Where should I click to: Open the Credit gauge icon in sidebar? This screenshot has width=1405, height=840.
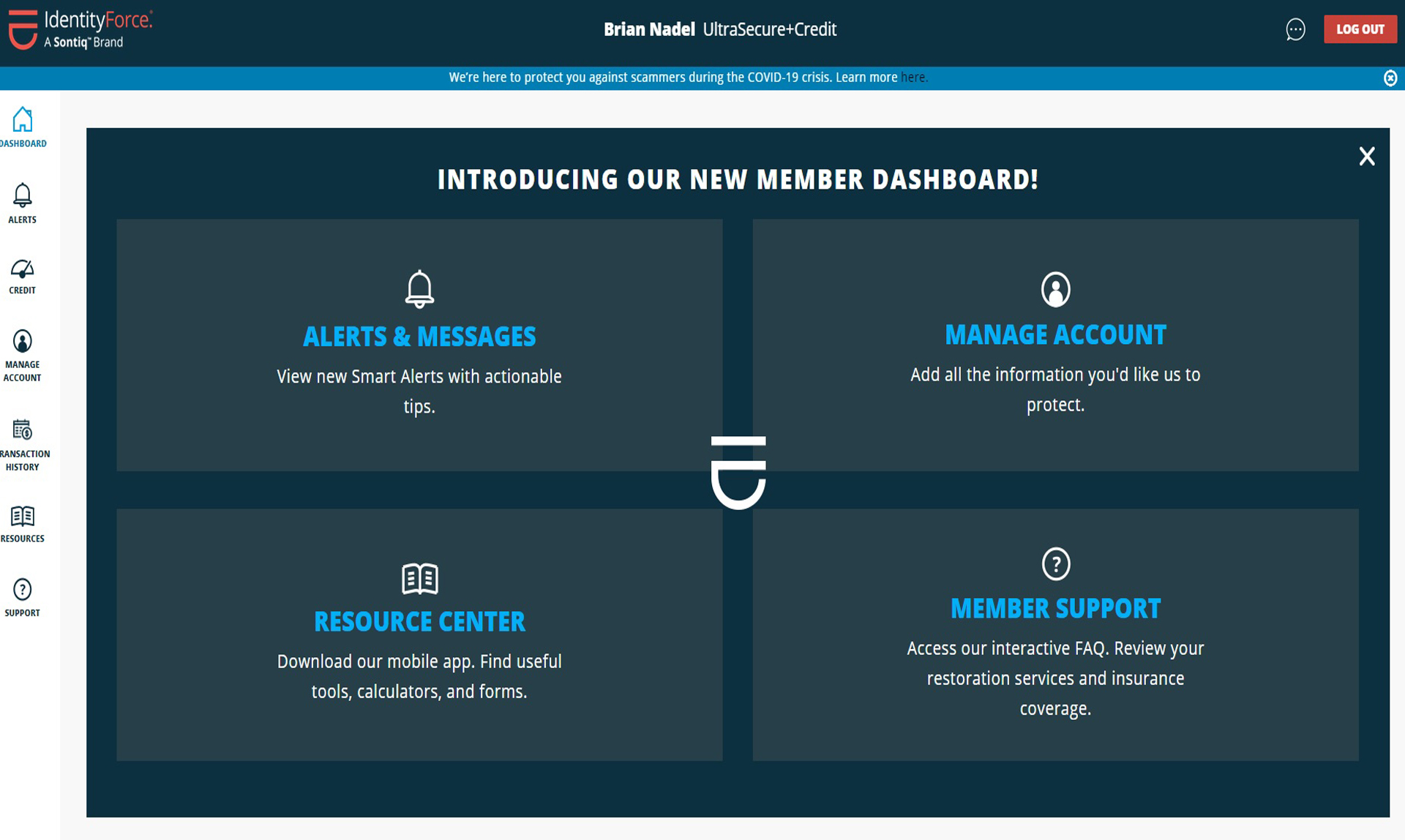(x=22, y=269)
